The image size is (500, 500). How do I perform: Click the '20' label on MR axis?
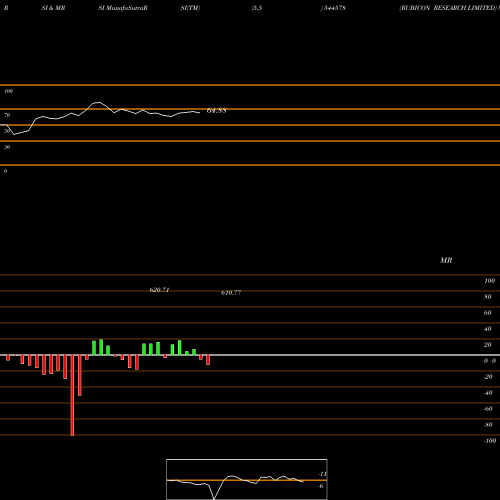[488, 345]
